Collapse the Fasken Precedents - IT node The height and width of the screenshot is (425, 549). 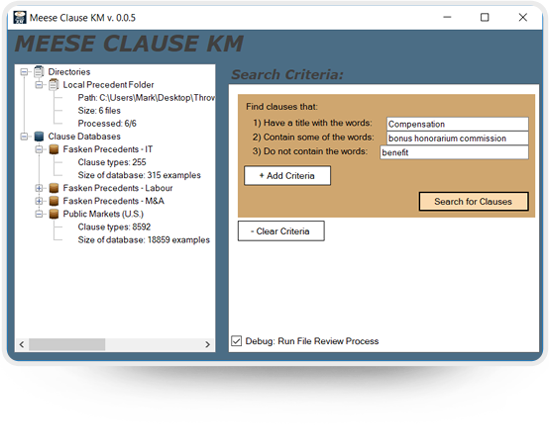(39, 149)
